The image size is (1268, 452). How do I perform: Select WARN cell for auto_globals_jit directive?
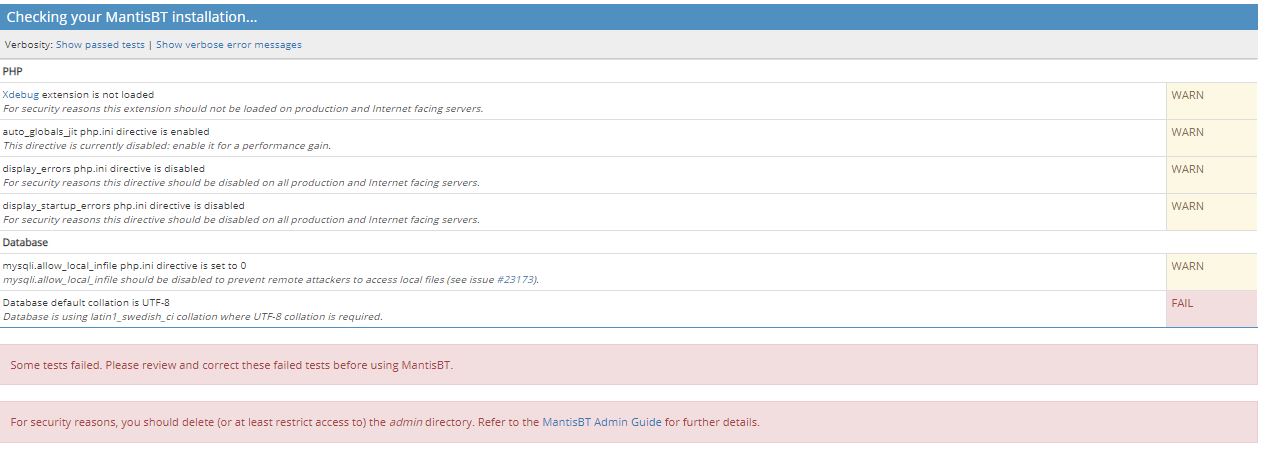[1187, 133]
